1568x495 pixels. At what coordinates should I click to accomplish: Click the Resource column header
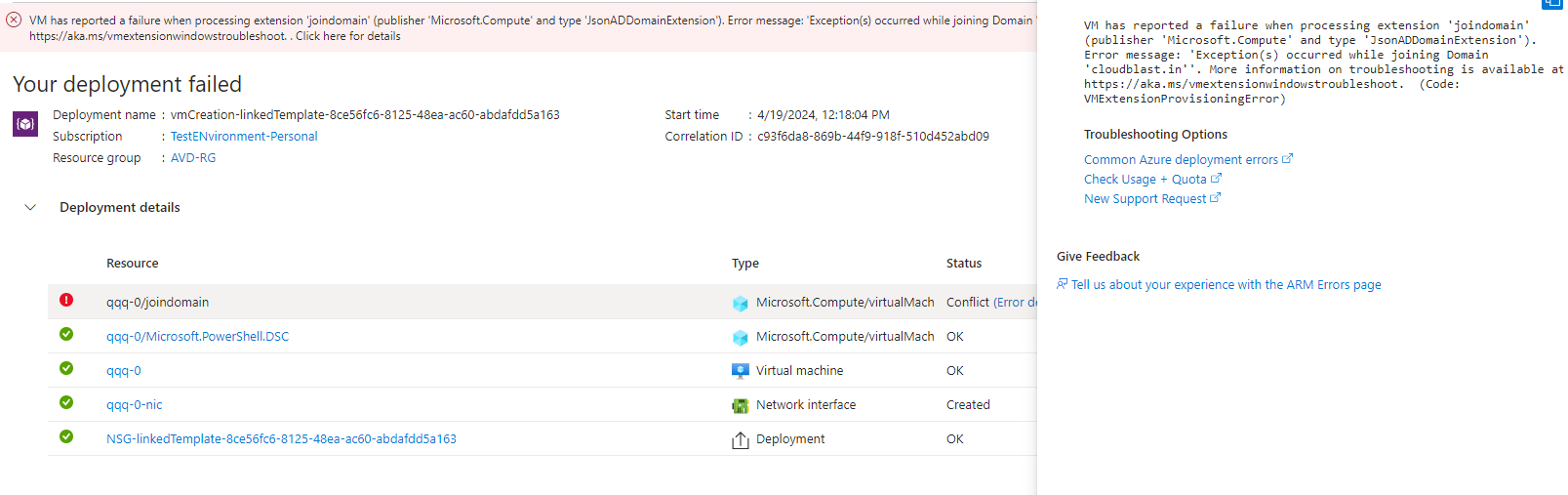coord(133,264)
